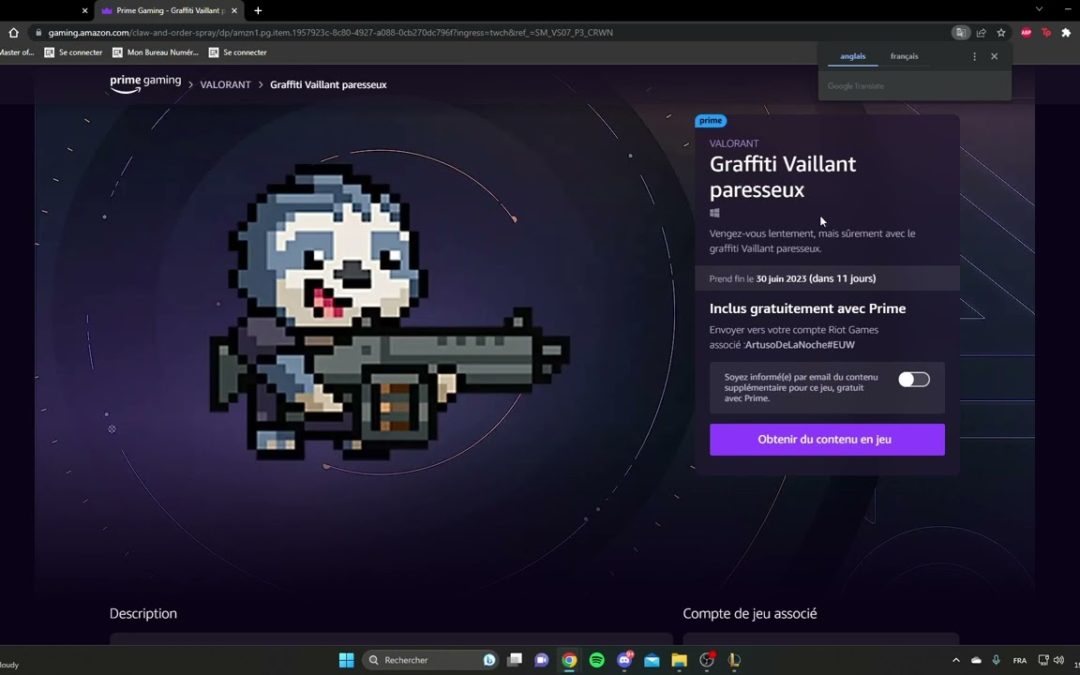Image resolution: width=1080 pixels, height=675 pixels.
Task: Open Mon Bureau Numérique bookmark
Action: tap(156, 52)
